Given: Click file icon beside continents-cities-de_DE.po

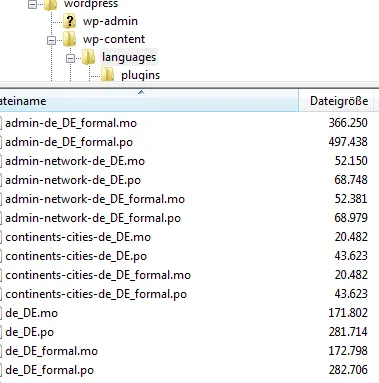Looking at the screenshot, I should click(1, 256).
